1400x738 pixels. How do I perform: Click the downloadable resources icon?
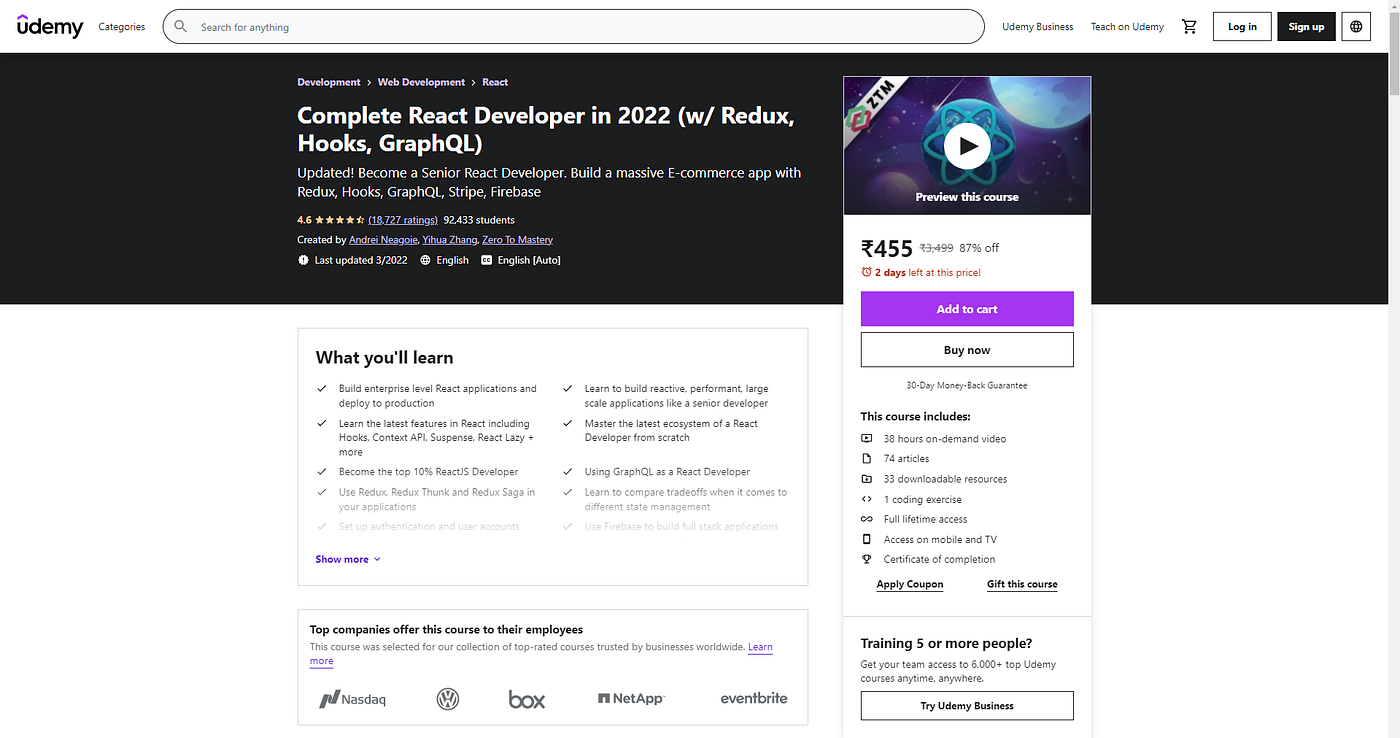coord(867,479)
